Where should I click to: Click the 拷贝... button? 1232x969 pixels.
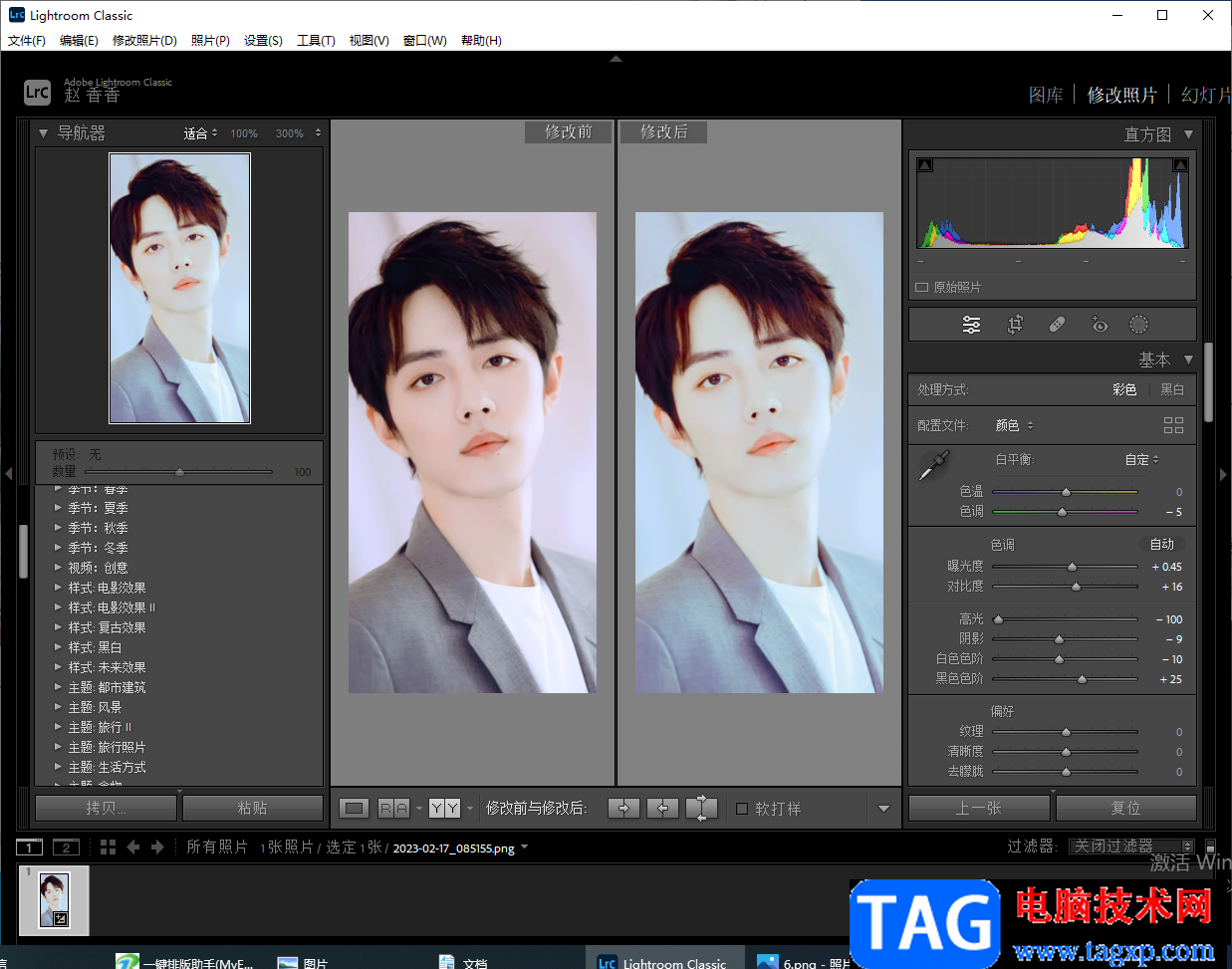pos(107,808)
